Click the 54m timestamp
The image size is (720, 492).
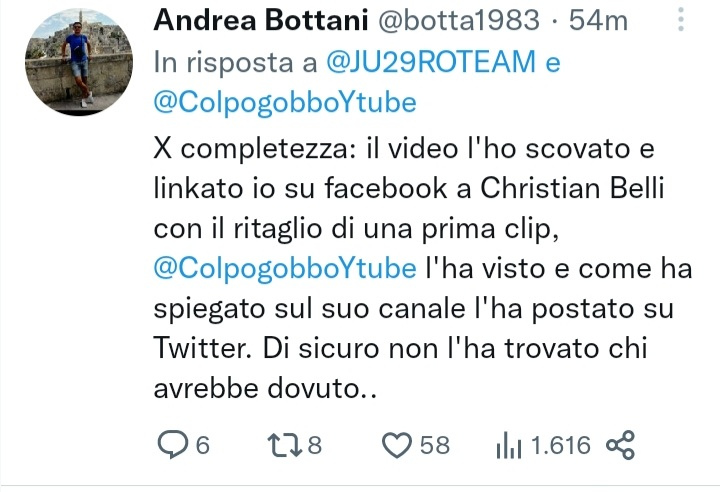pyautogui.click(x=598, y=21)
